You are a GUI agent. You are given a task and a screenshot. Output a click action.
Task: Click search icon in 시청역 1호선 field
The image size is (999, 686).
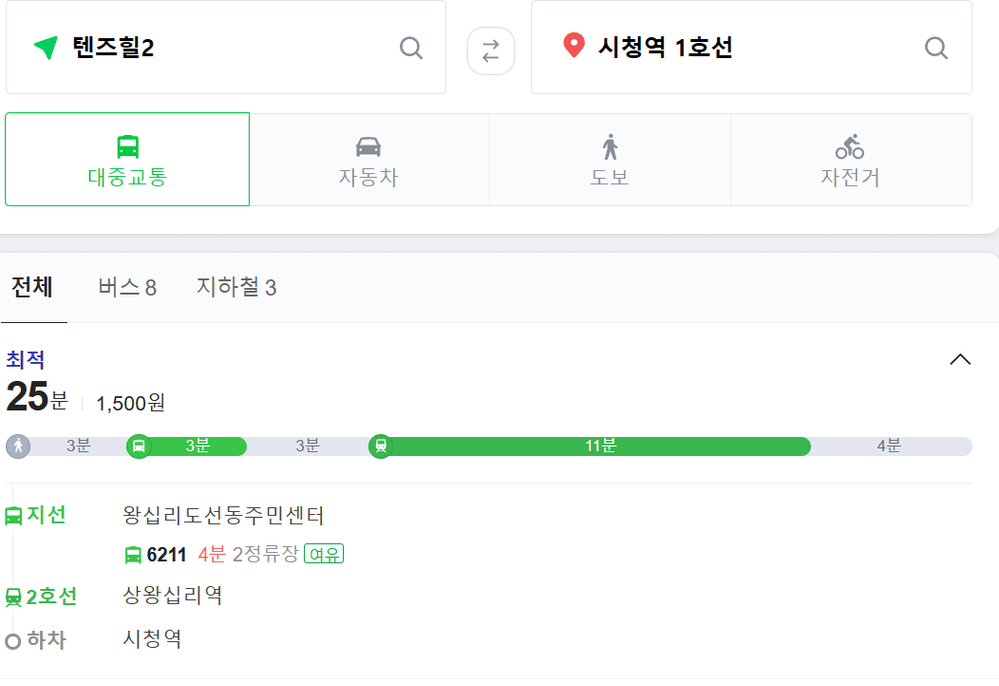click(936, 48)
